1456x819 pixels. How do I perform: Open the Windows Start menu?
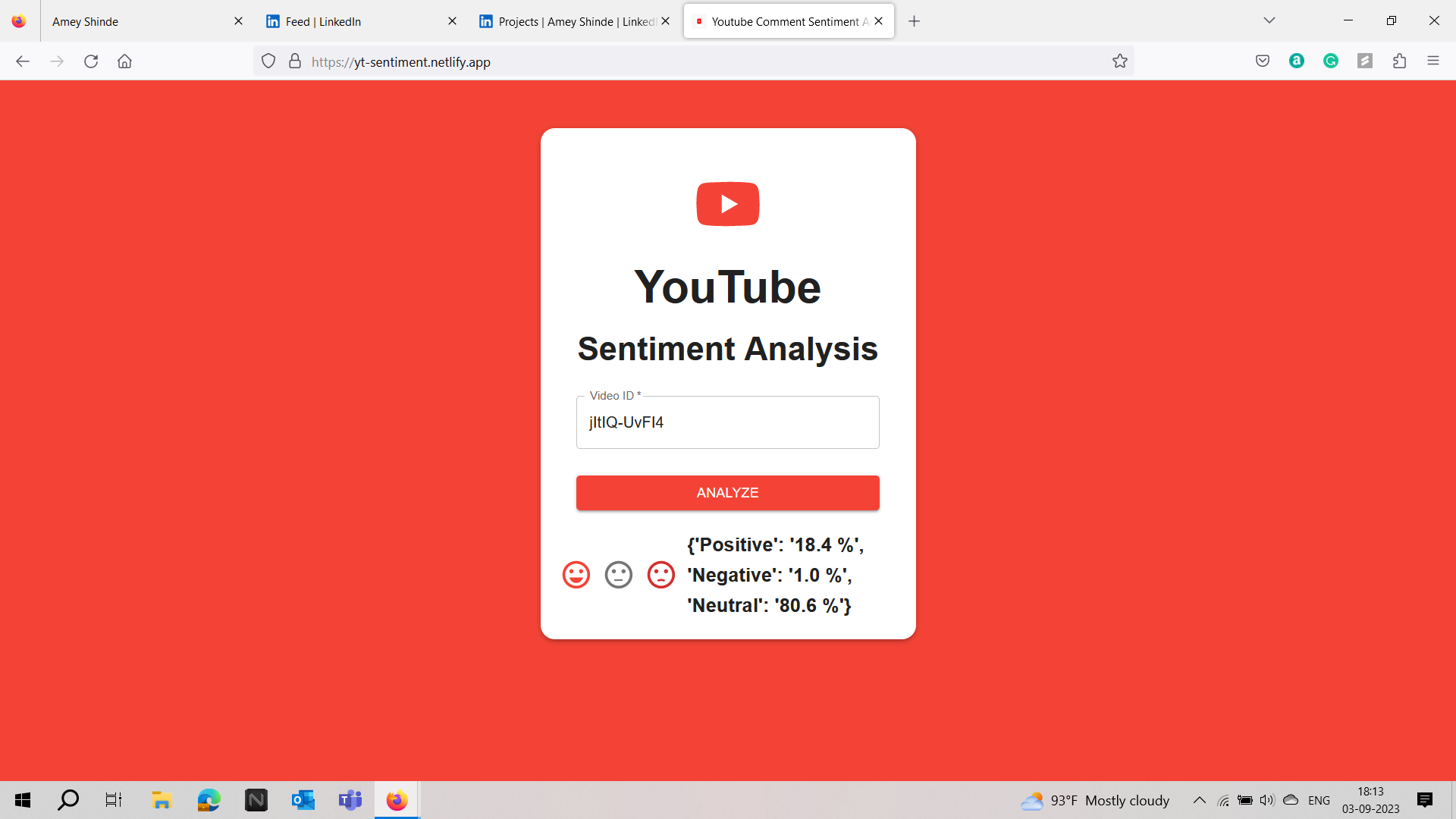[x=23, y=800]
